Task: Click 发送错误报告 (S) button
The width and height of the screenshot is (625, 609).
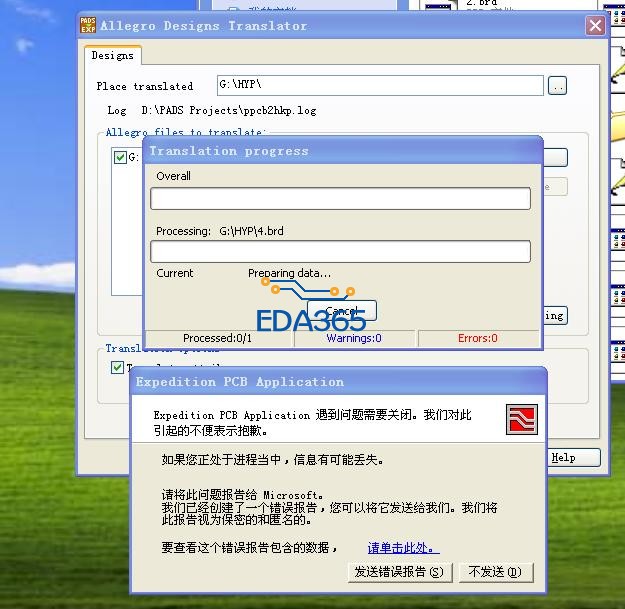Action: point(400,572)
